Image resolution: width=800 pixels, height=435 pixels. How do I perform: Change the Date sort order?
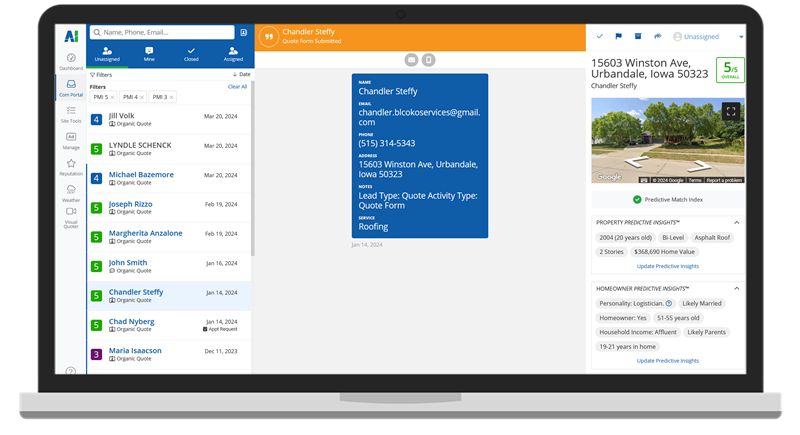click(242, 74)
